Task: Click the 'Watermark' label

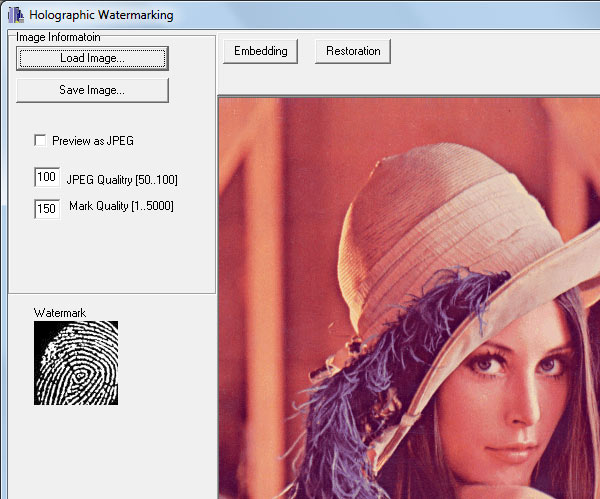Action: pyautogui.click(x=60, y=313)
